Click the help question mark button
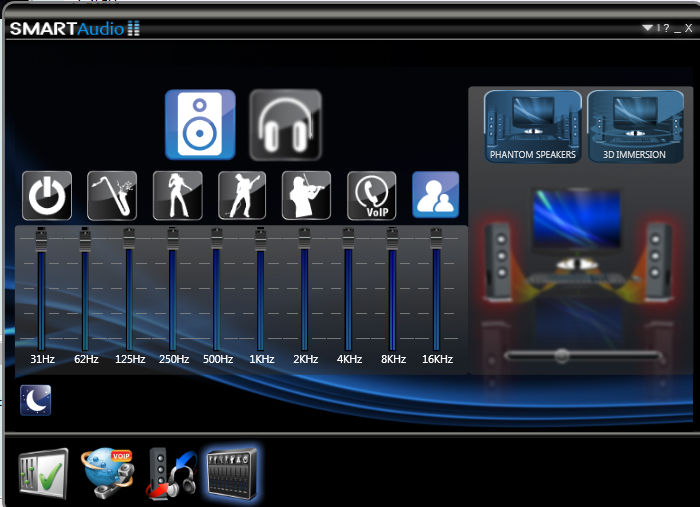 tap(667, 28)
